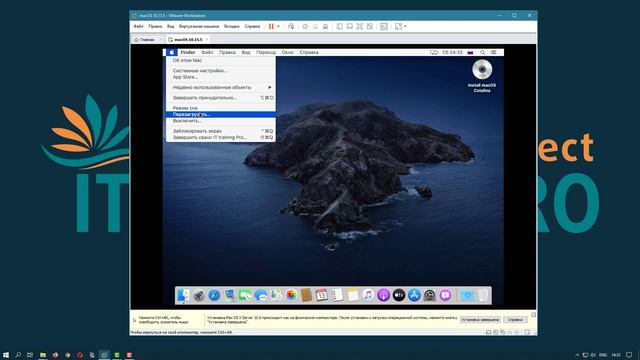Click Windows taskbar search magnifier icon
Image resolution: width=640 pixels, height=360 pixels.
(x=18, y=355)
